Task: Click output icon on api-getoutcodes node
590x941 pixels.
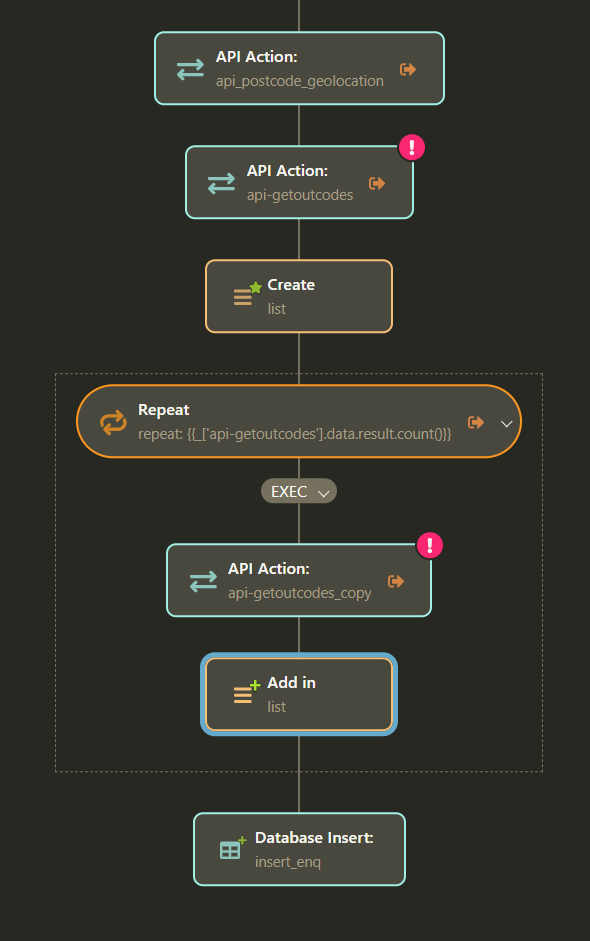Action: tap(377, 183)
